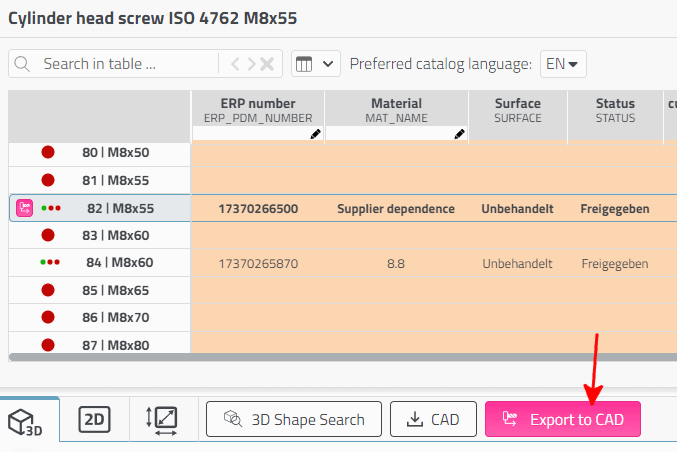
Task: Sort by the Status column header
Action: pyautogui.click(x=615, y=109)
